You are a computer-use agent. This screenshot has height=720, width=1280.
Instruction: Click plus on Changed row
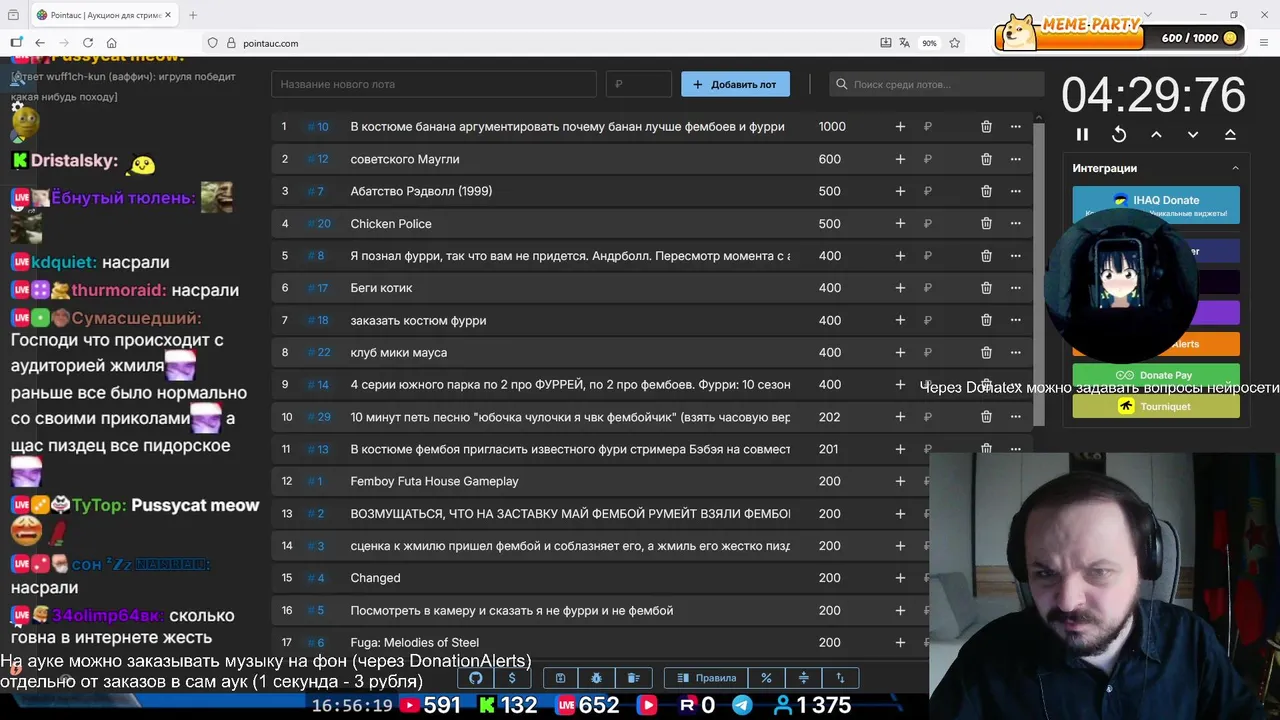900,578
